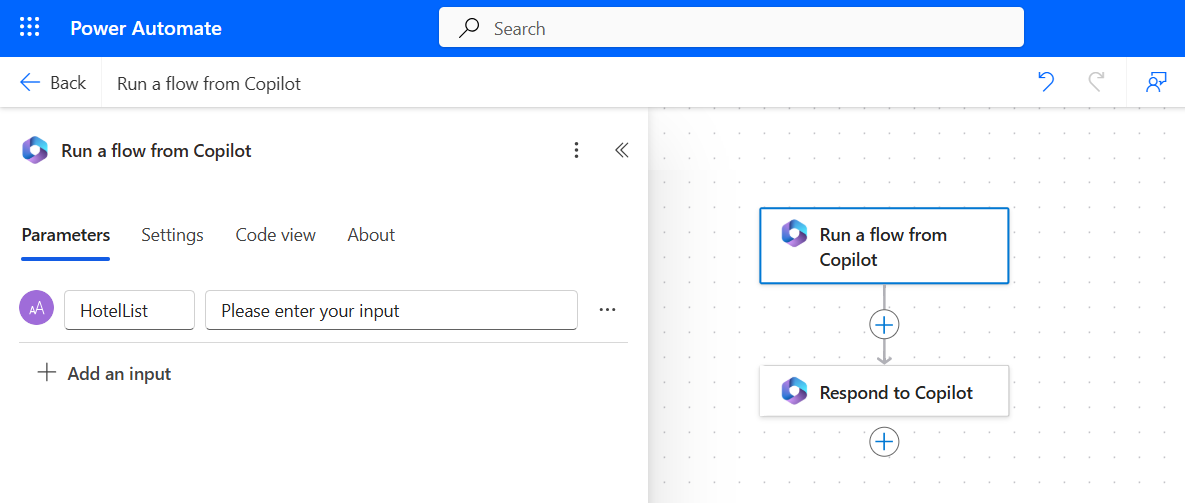Open the HotelList input options ellipsis
This screenshot has width=1185, height=503.
click(607, 310)
